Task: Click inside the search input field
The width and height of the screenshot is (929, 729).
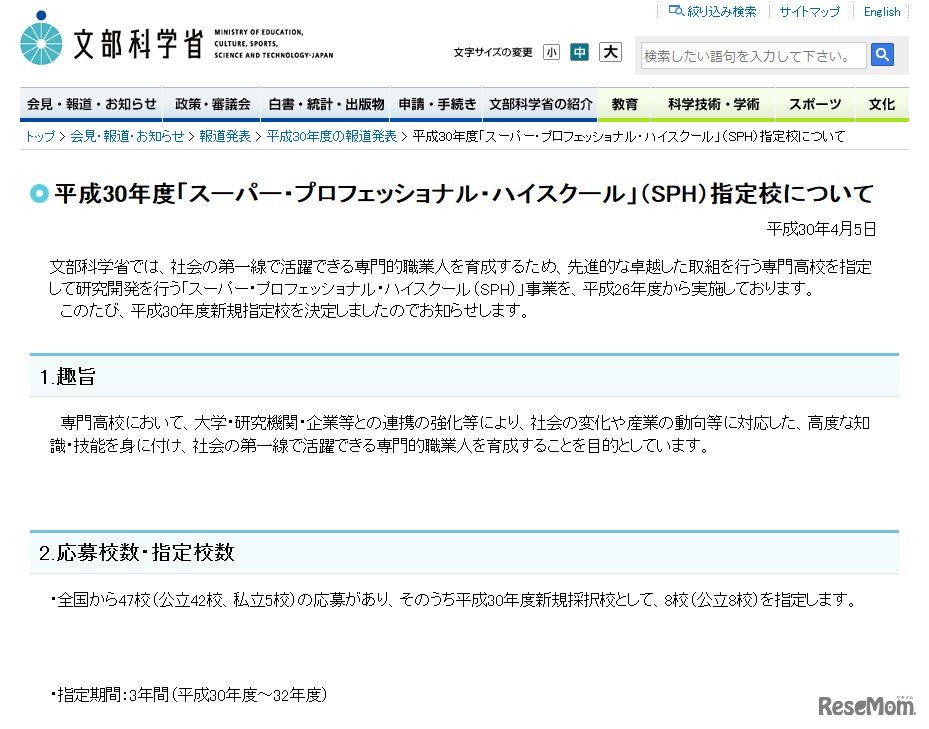Action: [755, 55]
